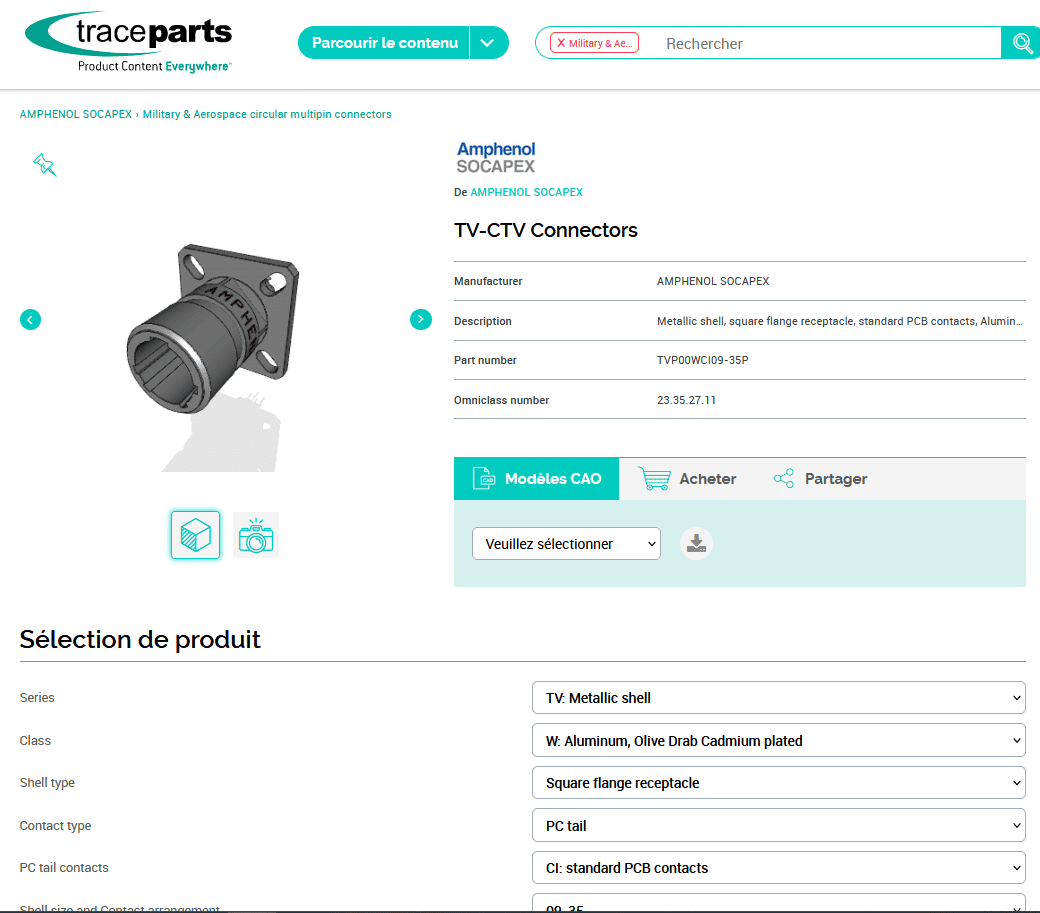Select the Modèles CAO tab
Screen dimensions: 1040x913
537,479
